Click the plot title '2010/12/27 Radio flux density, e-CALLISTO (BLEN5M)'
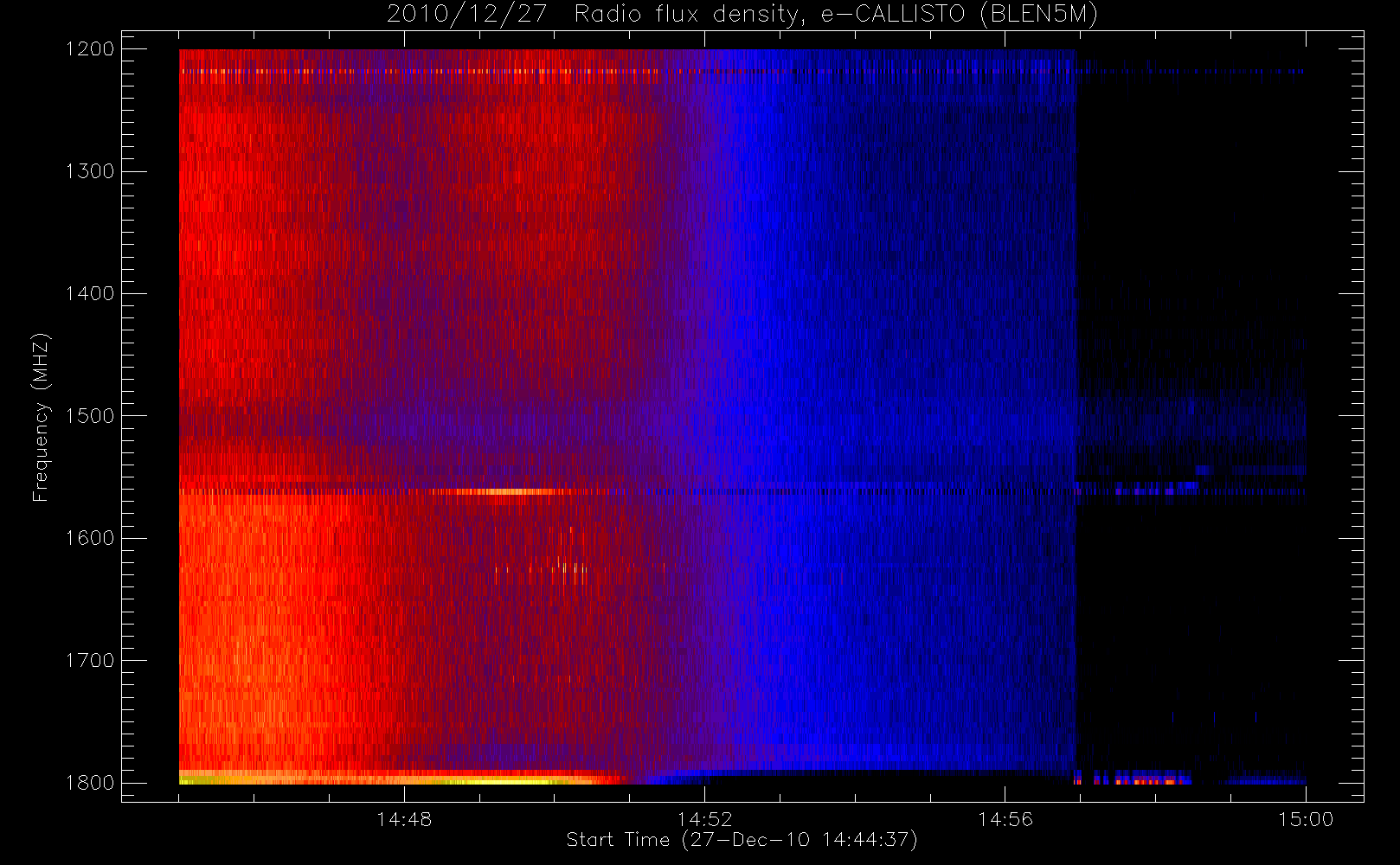 click(x=742, y=14)
